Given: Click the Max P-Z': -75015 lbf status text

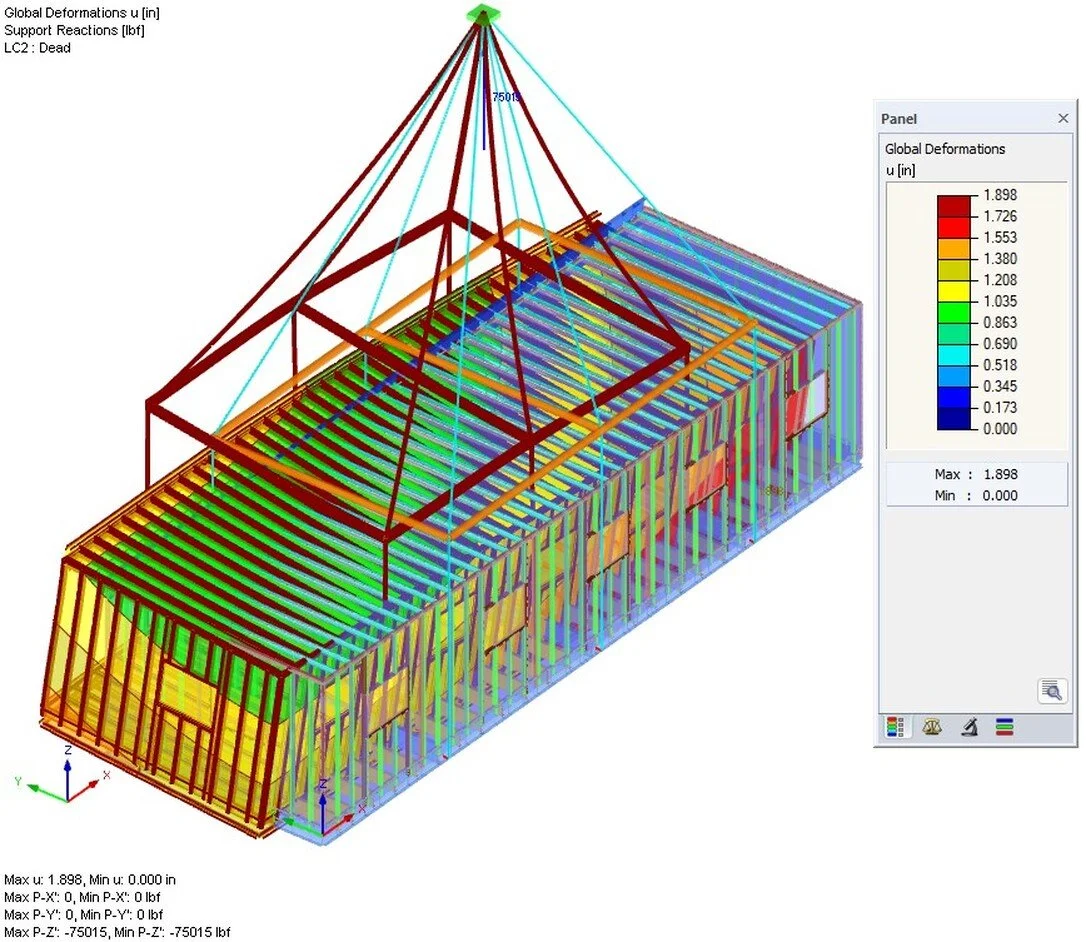Looking at the screenshot, I should 114,931.
